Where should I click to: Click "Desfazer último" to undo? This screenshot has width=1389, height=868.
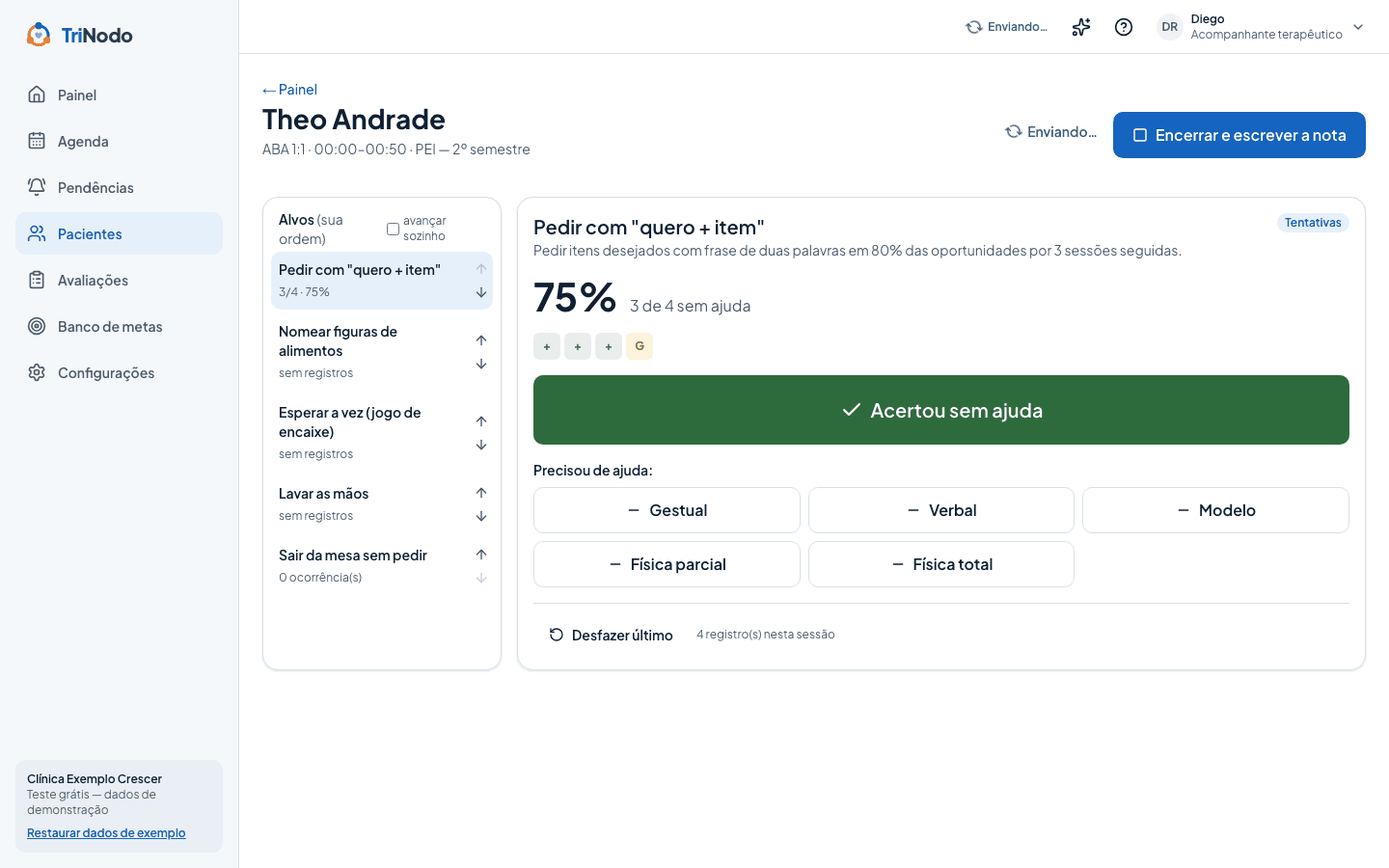611,635
